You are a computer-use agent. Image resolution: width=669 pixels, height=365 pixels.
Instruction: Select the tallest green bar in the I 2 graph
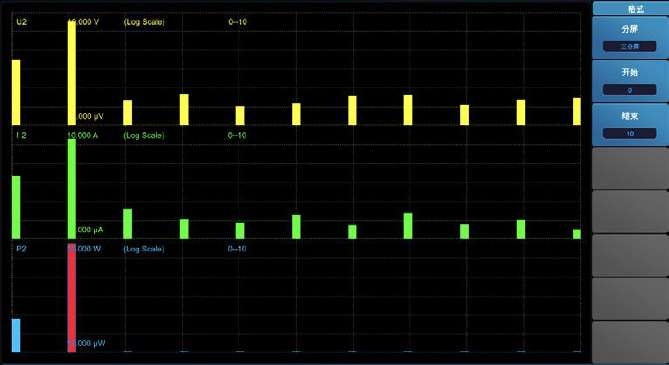[x=72, y=189]
